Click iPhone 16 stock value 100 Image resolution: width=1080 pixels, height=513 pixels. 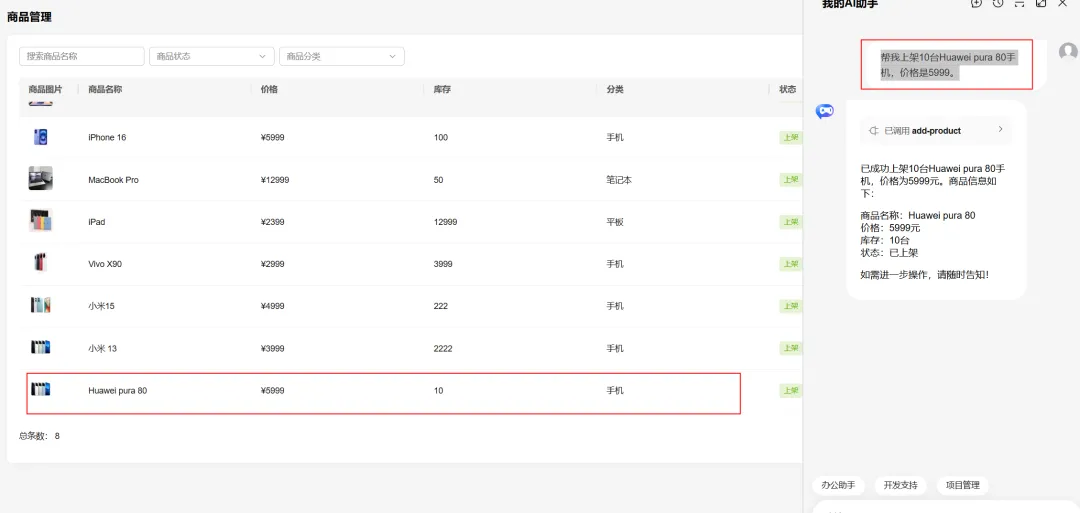coord(441,137)
